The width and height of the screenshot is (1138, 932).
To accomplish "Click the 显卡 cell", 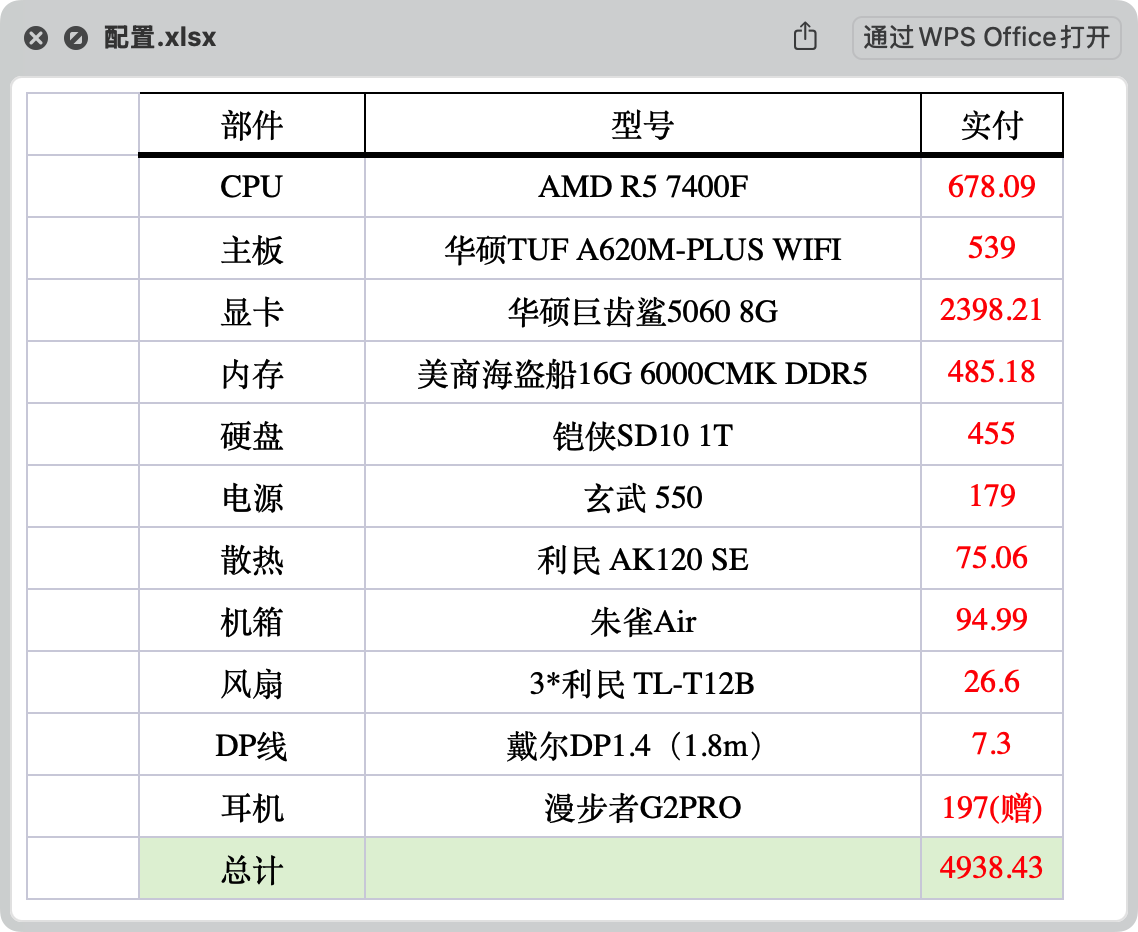I will [x=252, y=311].
